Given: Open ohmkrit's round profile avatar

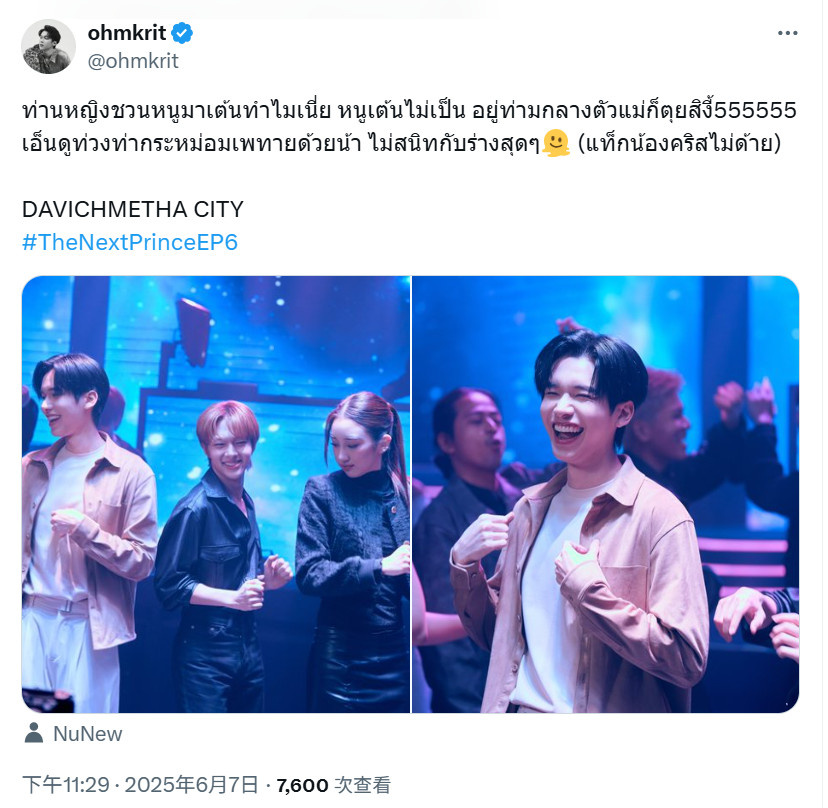Looking at the screenshot, I should pos(48,47).
